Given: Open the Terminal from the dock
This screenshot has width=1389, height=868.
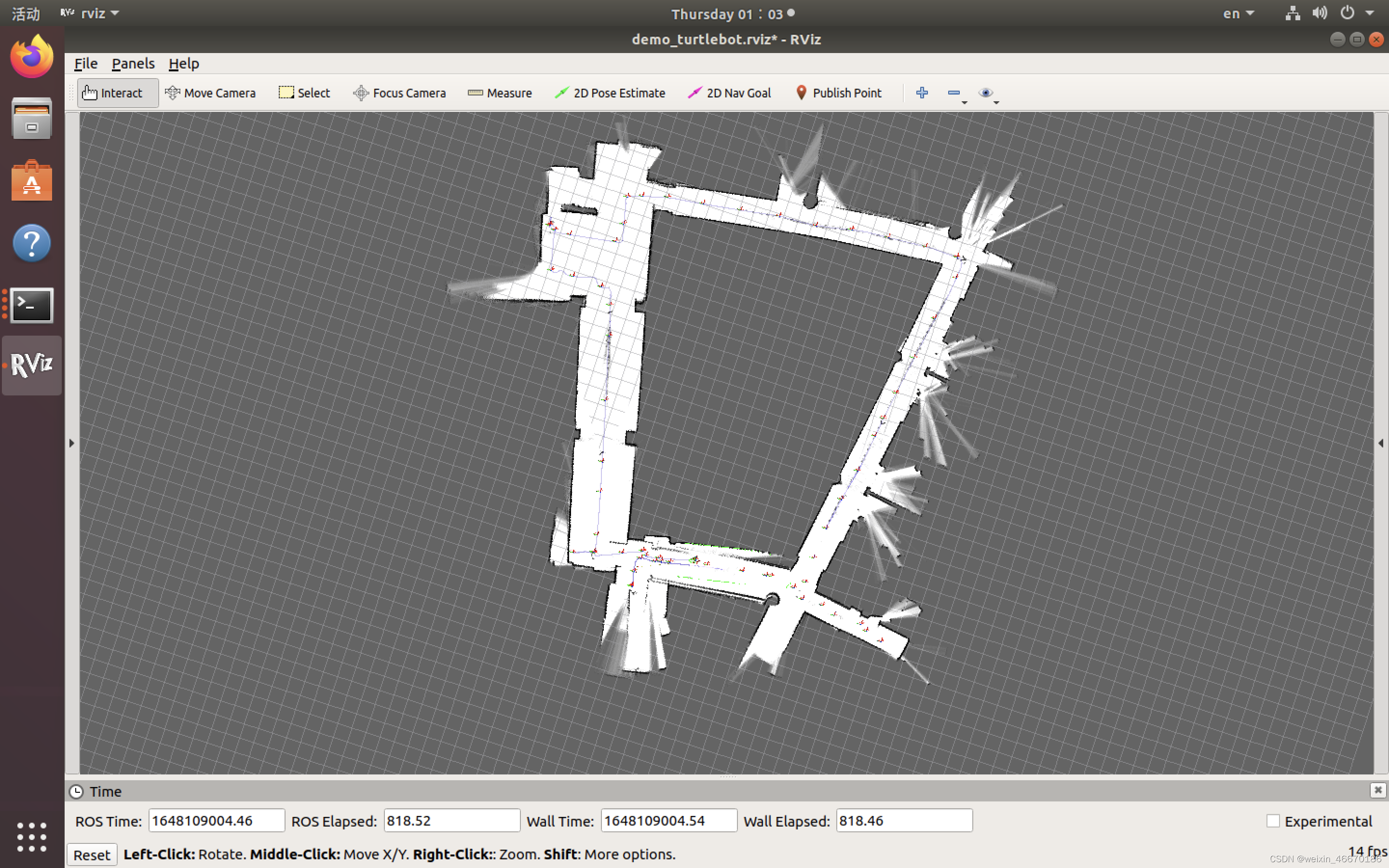Looking at the screenshot, I should (31, 304).
